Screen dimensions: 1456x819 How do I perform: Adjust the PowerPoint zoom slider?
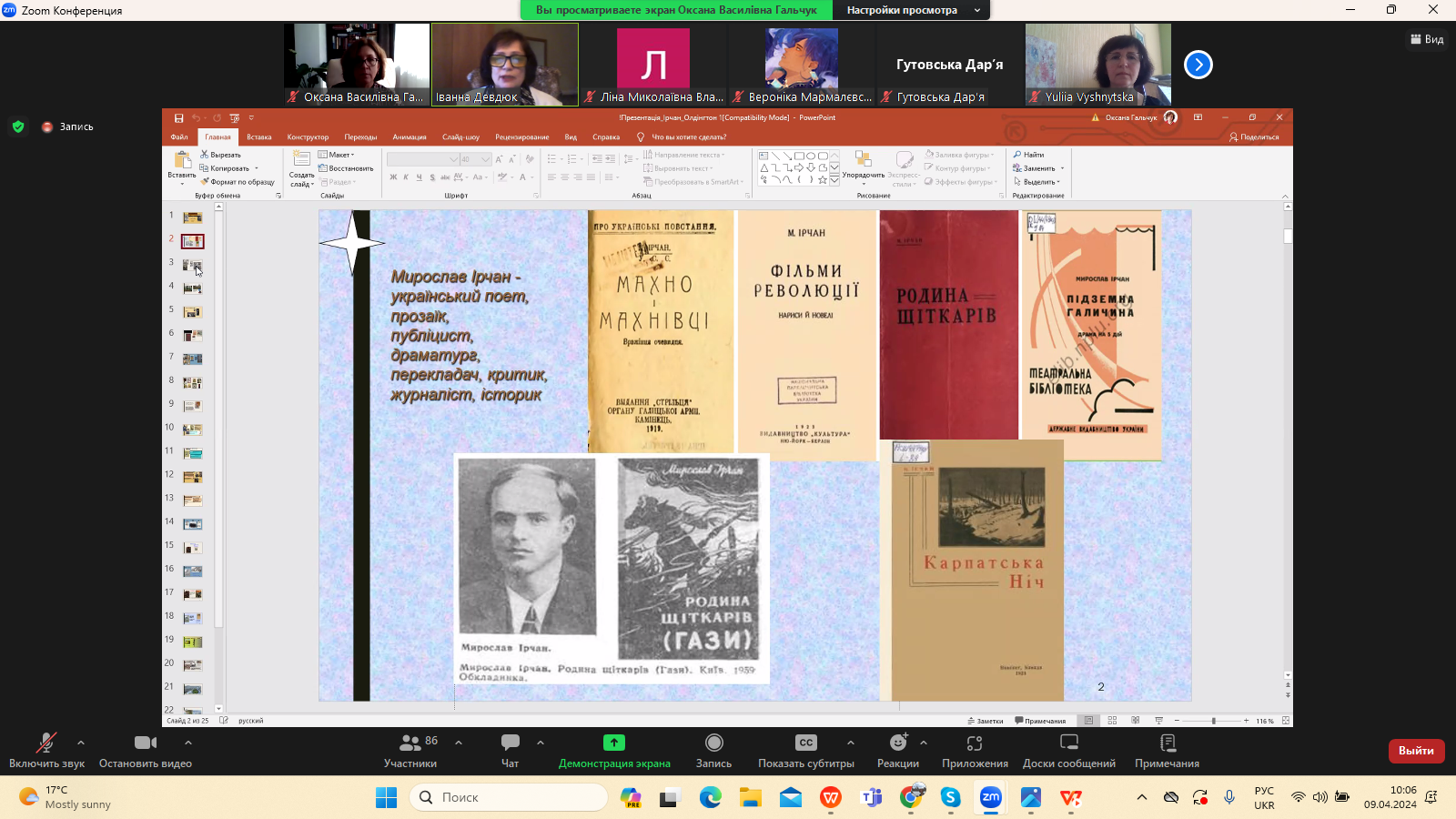1213,721
